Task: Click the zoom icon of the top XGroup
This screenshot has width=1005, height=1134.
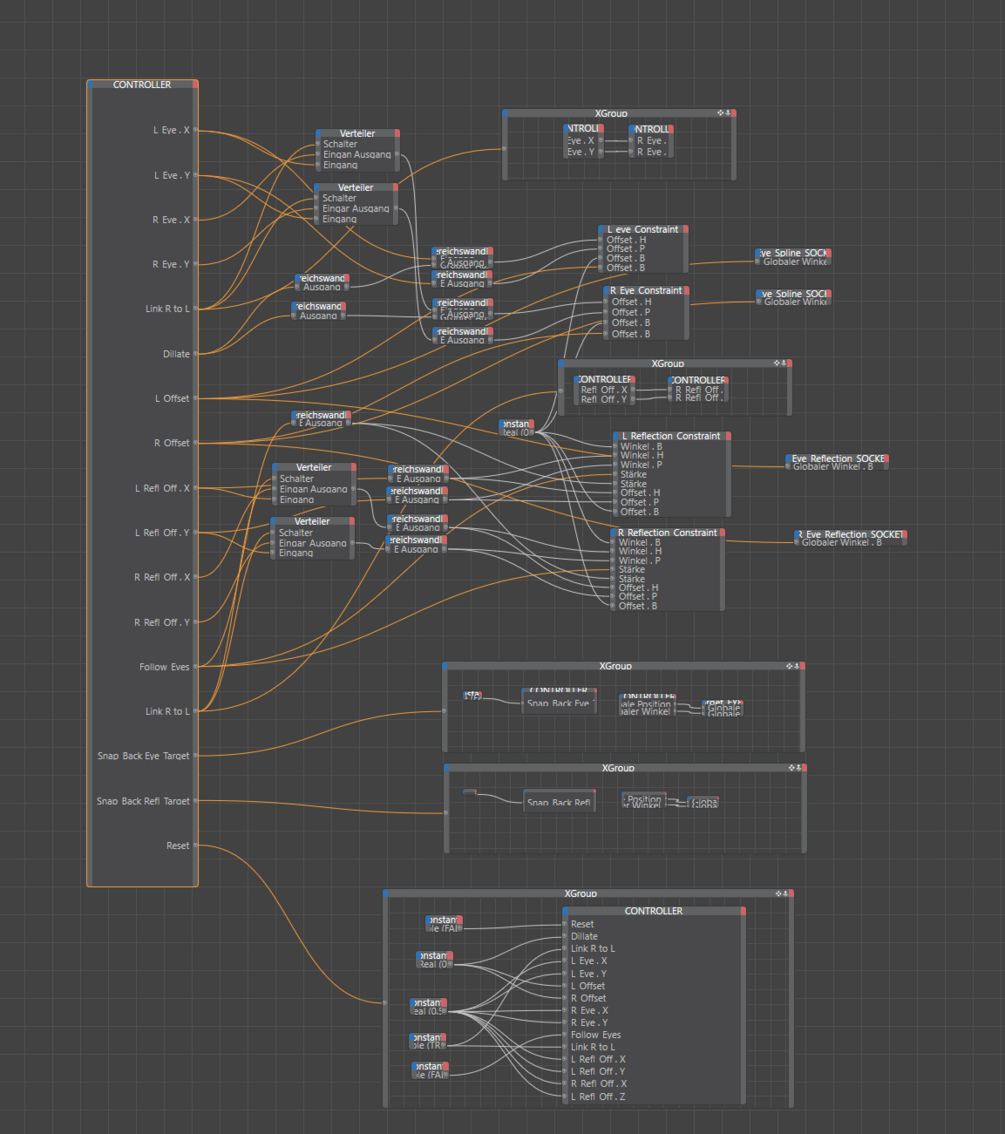Action: (x=727, y=113)
